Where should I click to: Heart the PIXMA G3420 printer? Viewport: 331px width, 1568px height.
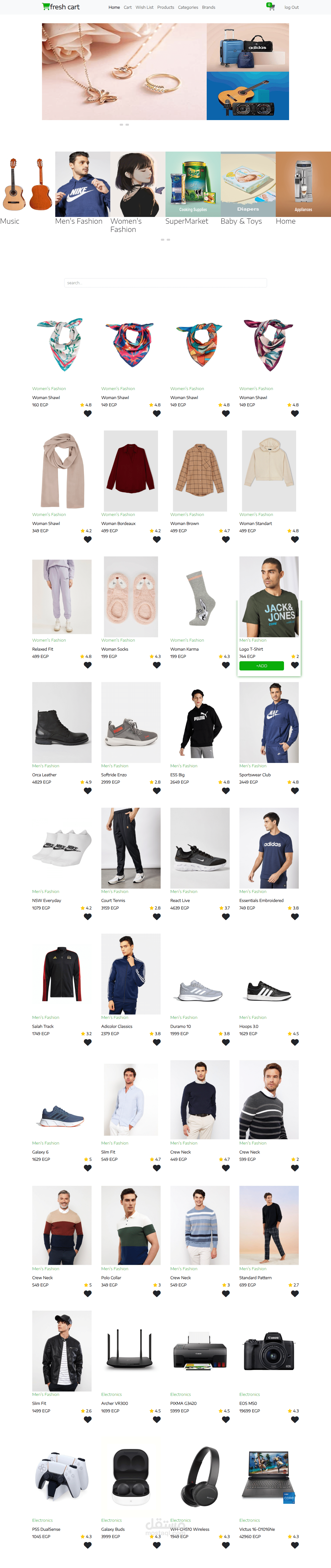(x=226, y=1420)
